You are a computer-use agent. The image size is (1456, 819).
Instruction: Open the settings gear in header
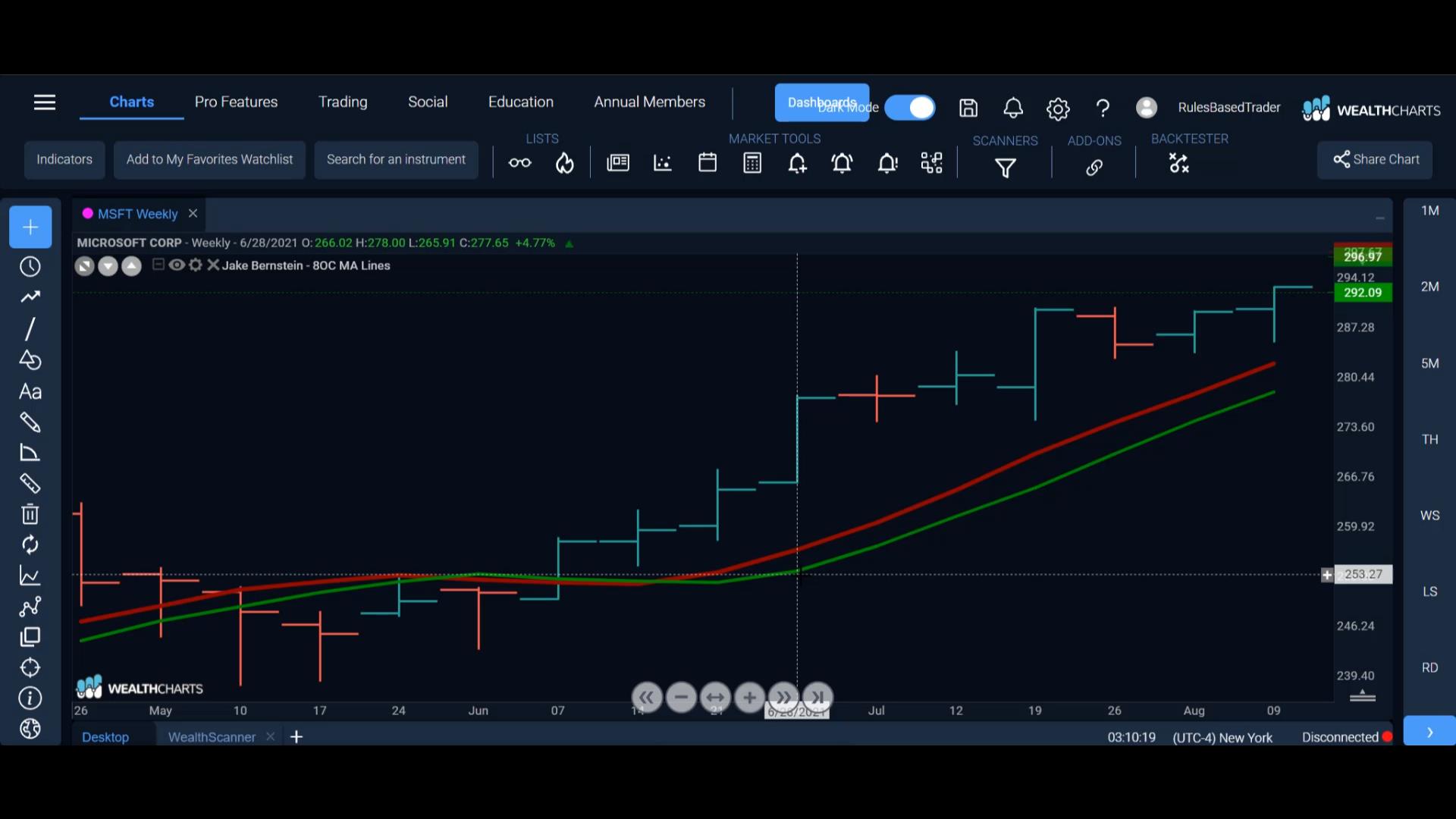point(1058,109)
